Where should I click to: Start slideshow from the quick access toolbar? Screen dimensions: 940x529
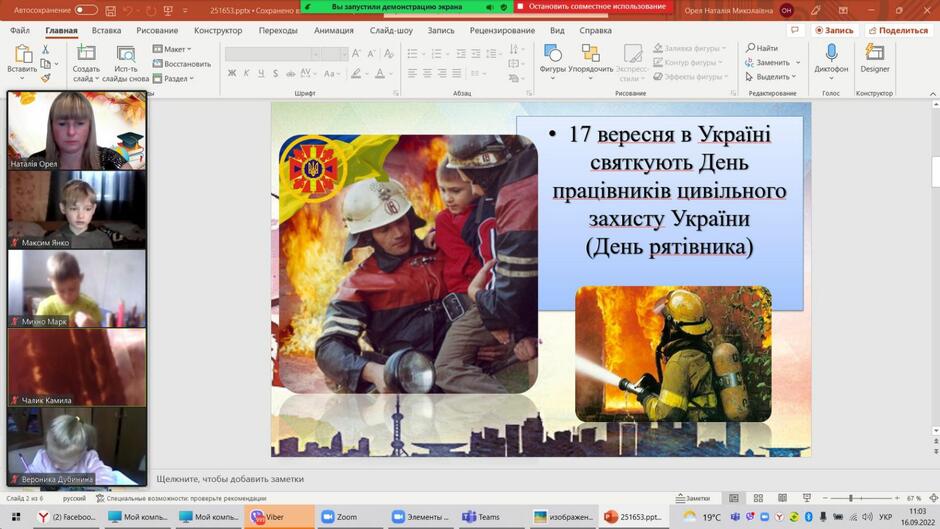168,11
